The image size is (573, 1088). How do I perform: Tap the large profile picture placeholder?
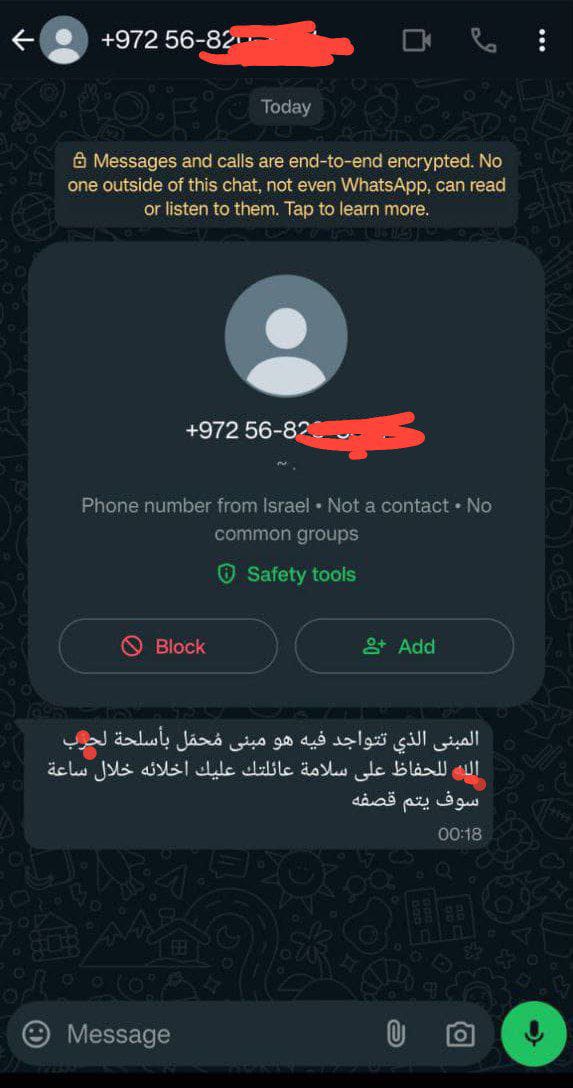pos(286,336)
